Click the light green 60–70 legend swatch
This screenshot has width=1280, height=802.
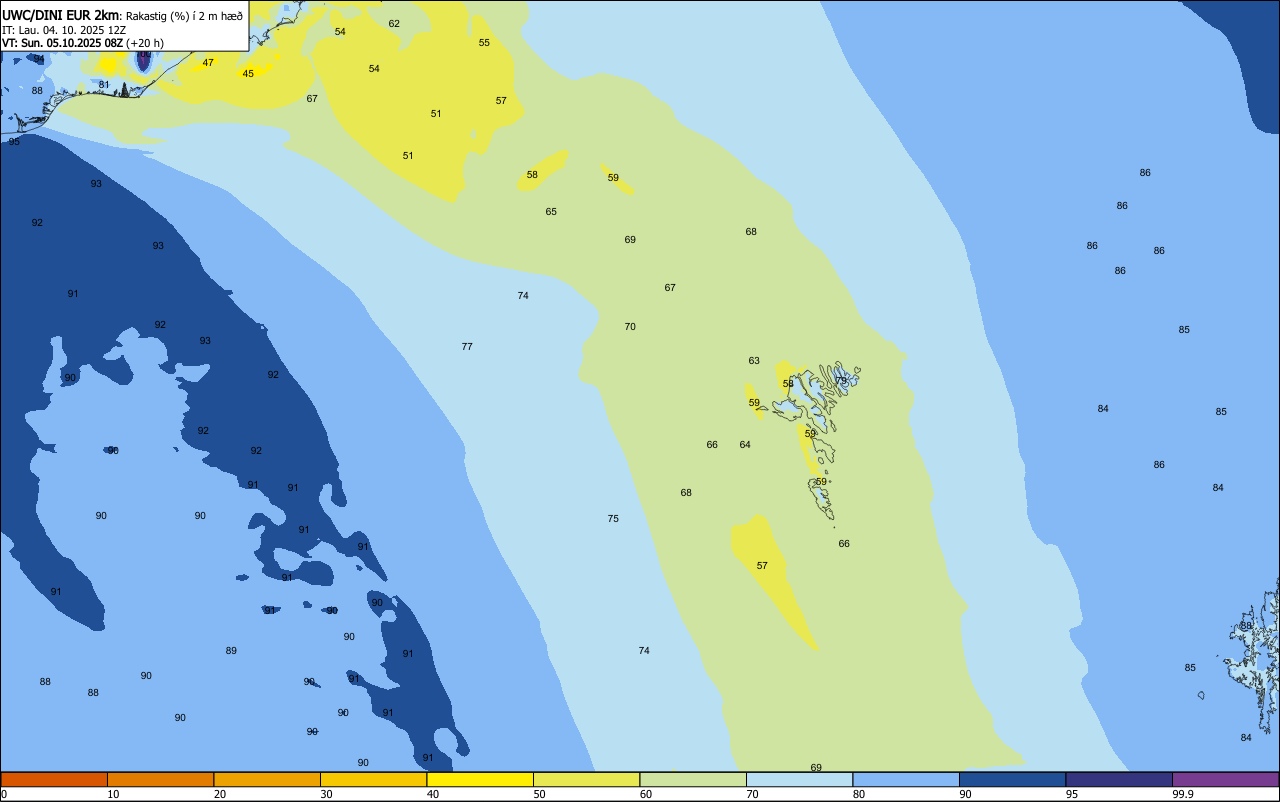tap(693, 779)
